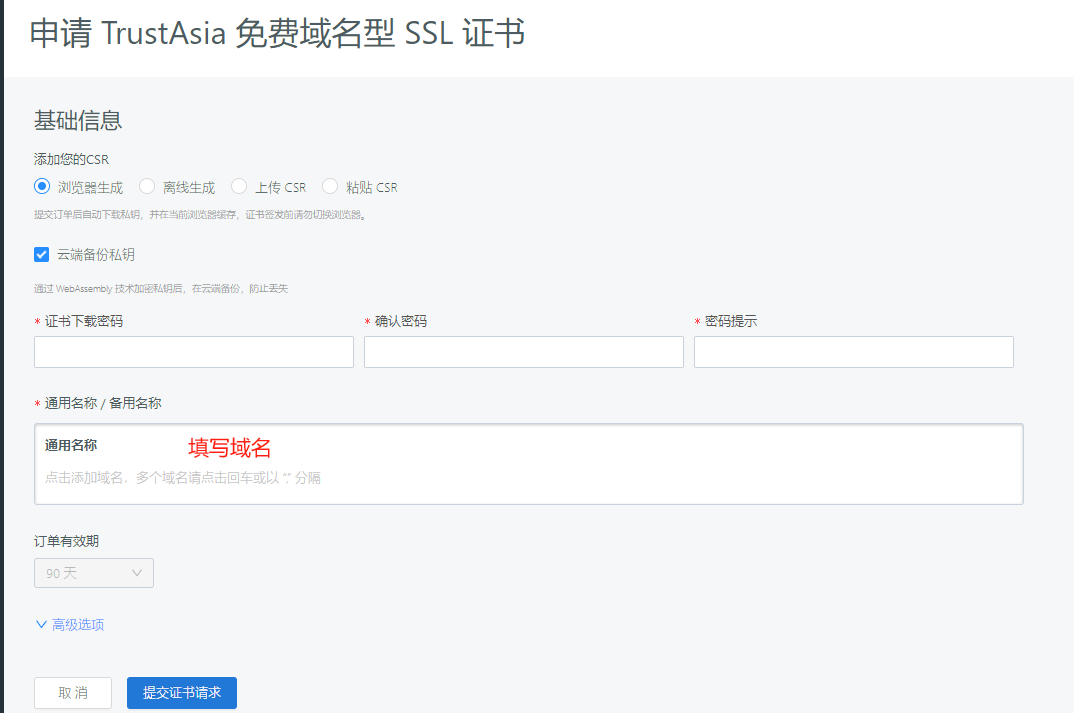Select the 上传 CSR radio button
The image size is (1074, 713).
[x=239, y=186]
